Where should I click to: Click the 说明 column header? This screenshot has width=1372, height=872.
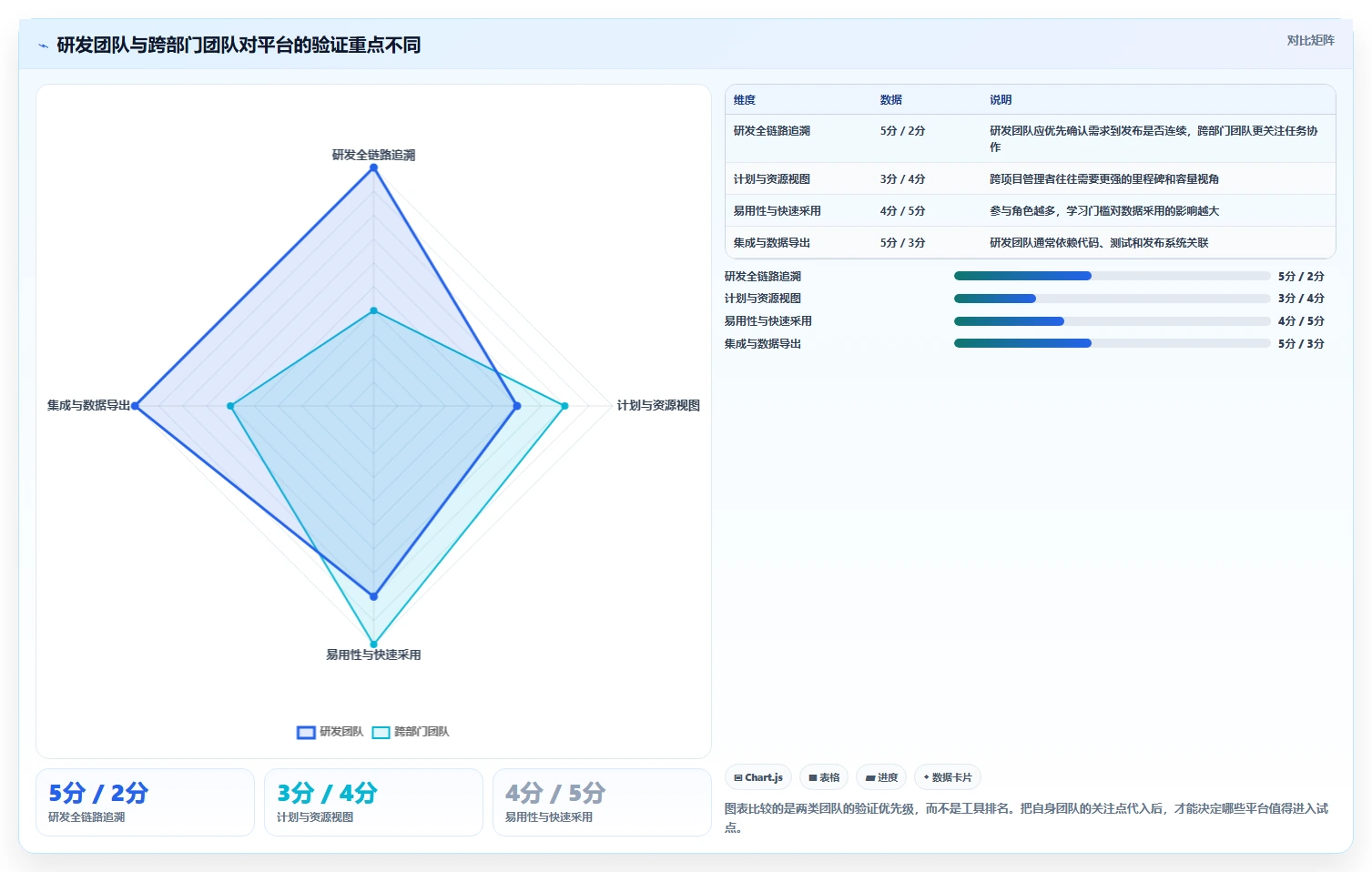coord(1001,100)
